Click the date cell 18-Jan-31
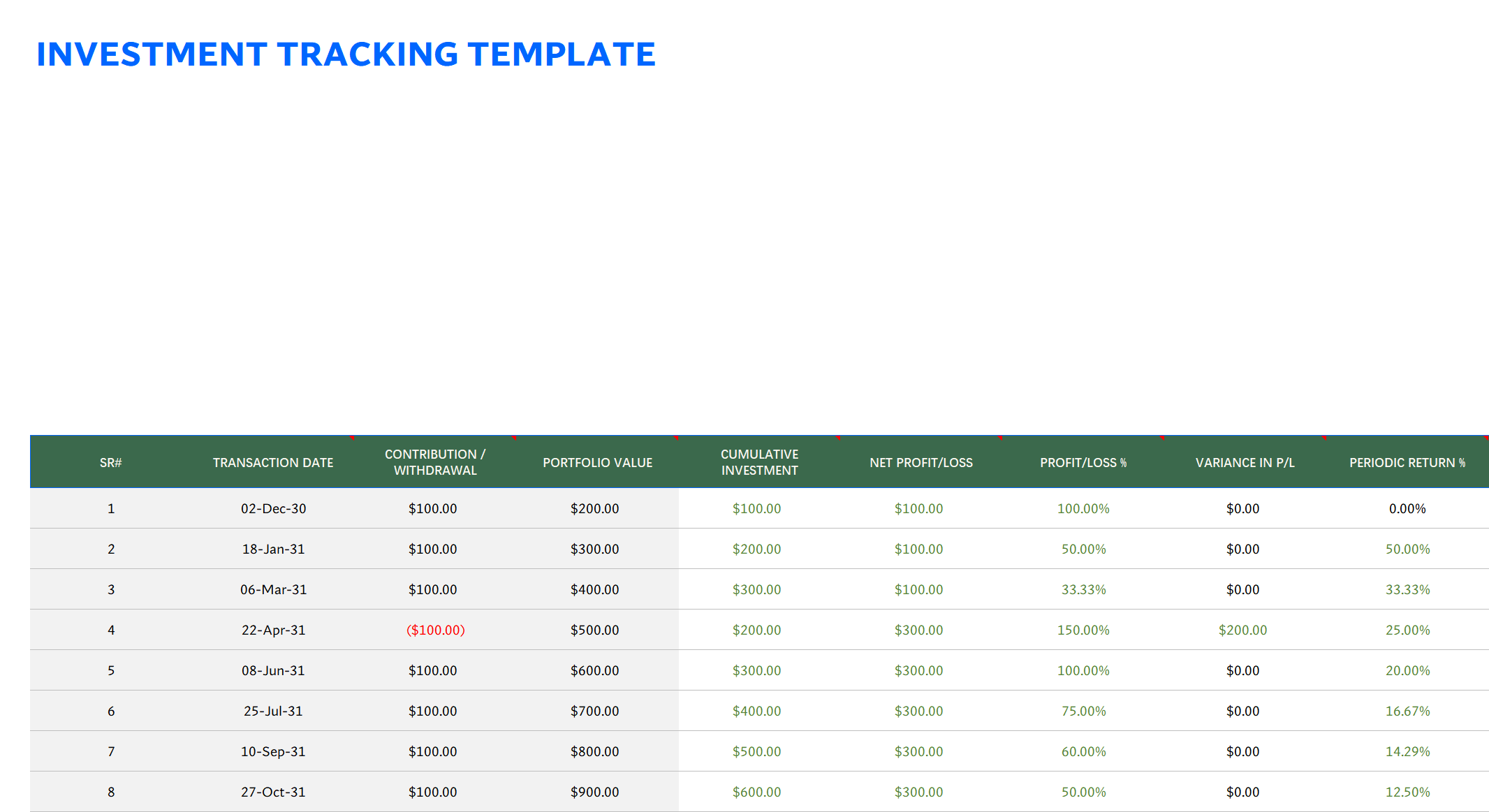The height and width of the screenshot is (812, 1489). [x=273, y=549]
